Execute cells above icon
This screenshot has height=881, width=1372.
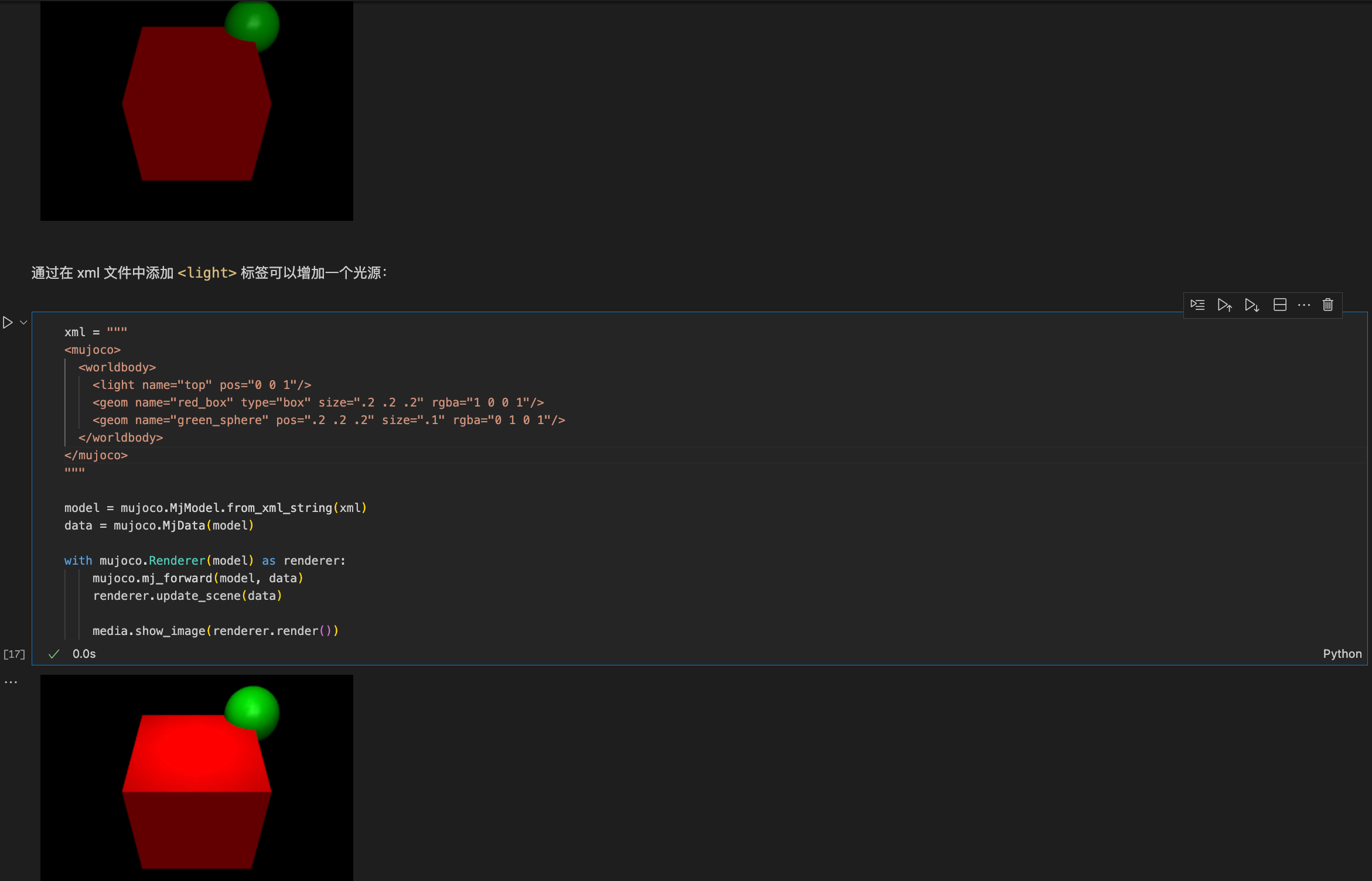point(1224,305)
